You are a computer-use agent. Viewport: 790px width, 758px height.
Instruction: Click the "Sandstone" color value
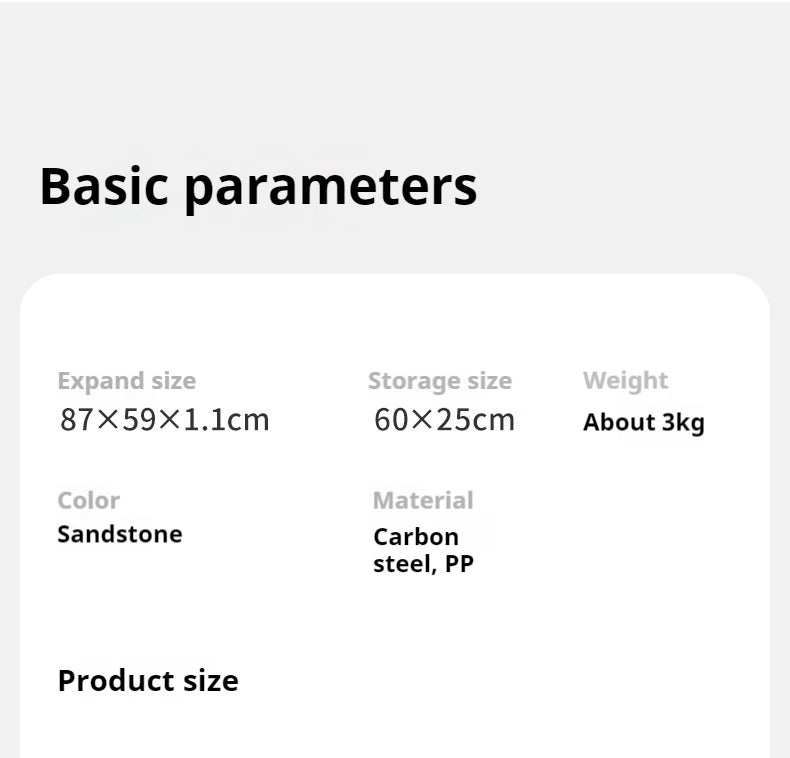coord(120,534)
